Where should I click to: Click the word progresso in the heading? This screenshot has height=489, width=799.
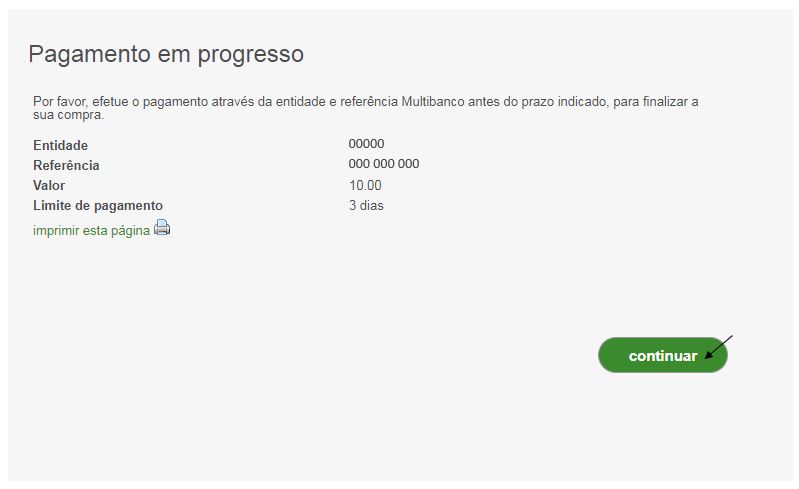[251, 55]
